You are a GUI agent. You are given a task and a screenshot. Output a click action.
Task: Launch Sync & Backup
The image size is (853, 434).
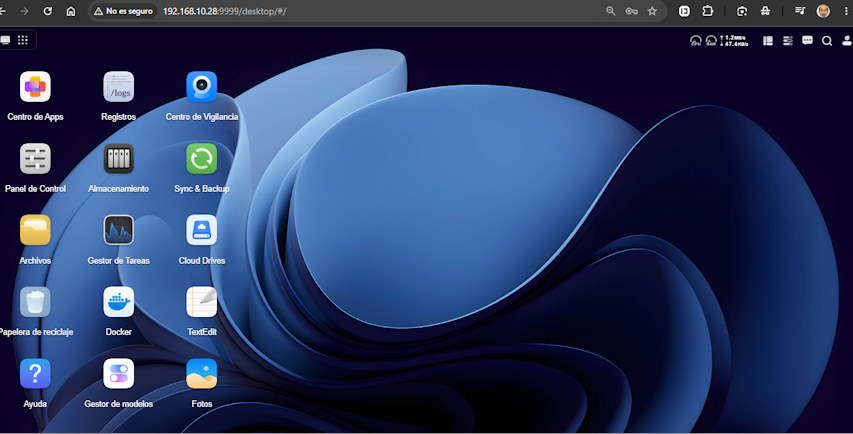coord(202,159)
